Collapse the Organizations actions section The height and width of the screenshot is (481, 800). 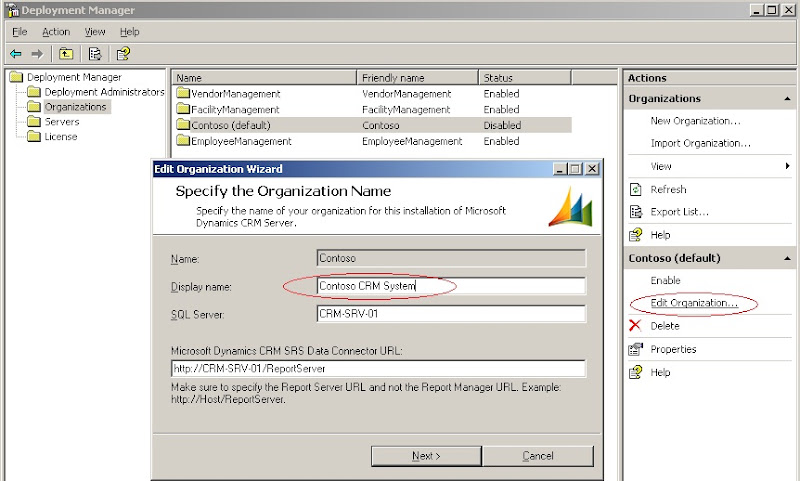coord(787,98)
